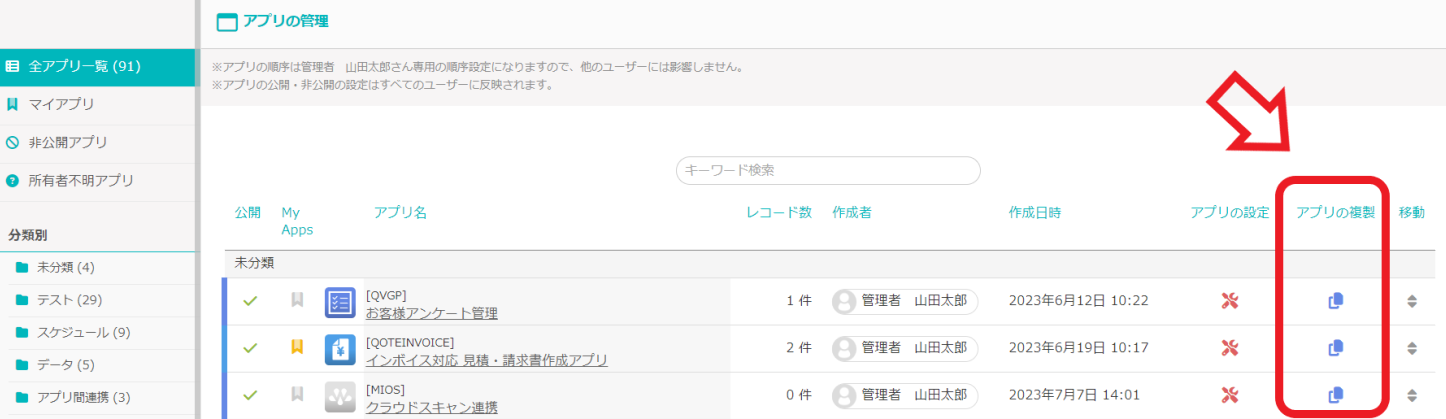The height and width of the screenshot is (419, 1446).
Task: Click the インボイス対応 app yen icon
Action: pos(340,349)
